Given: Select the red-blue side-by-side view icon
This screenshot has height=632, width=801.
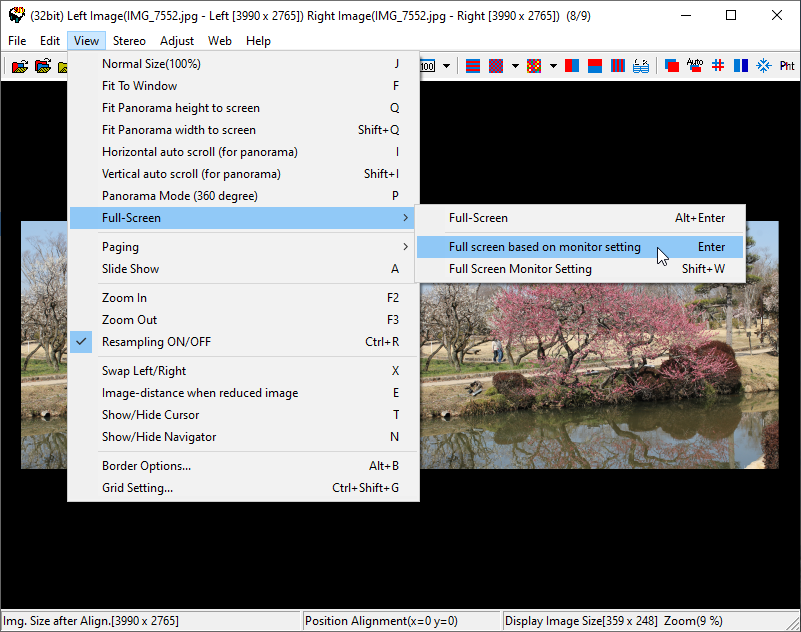Looking at the screenshot, I should (x=572, y=66).
